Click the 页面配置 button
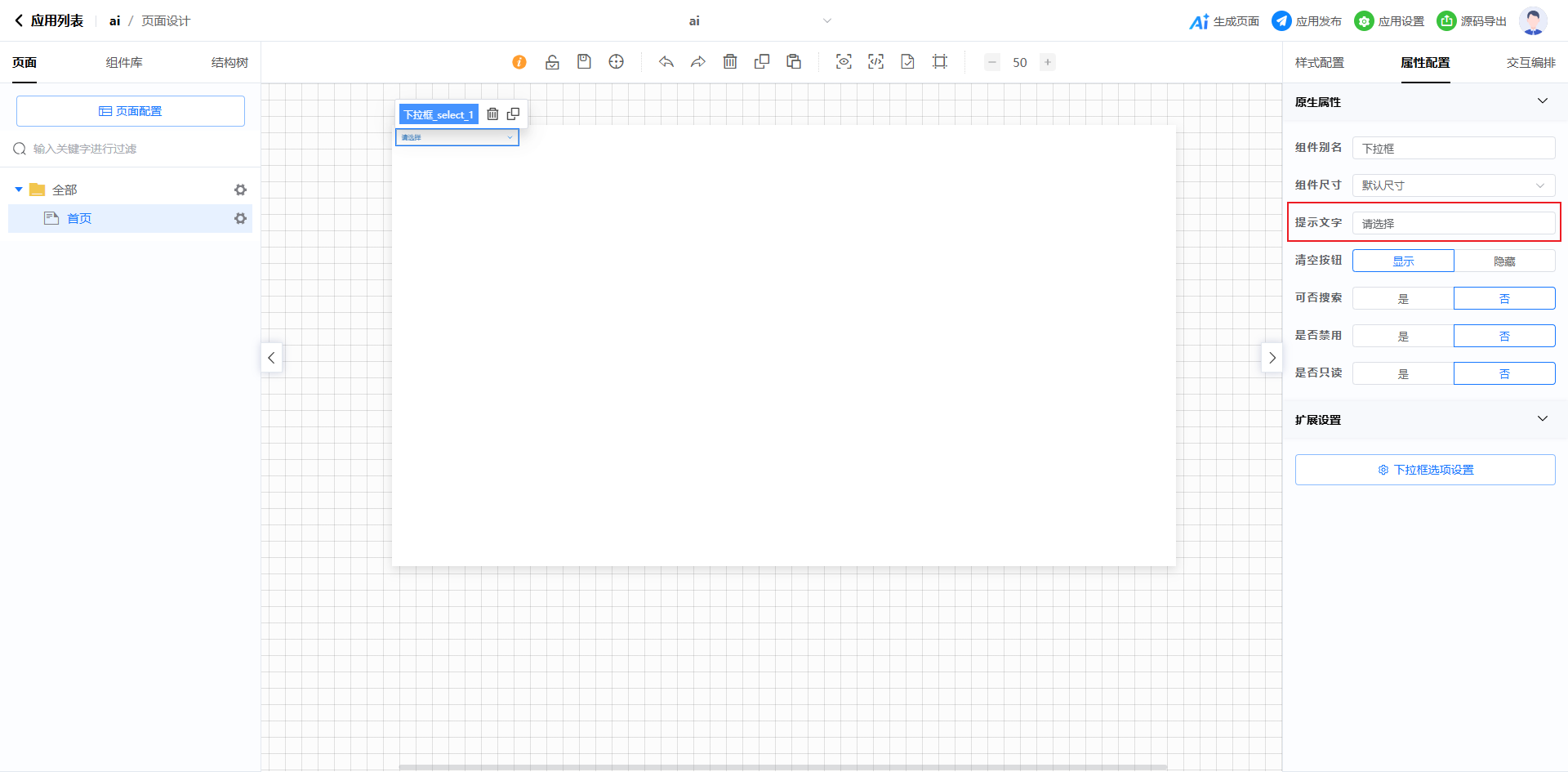 click(x=131, y=111)
